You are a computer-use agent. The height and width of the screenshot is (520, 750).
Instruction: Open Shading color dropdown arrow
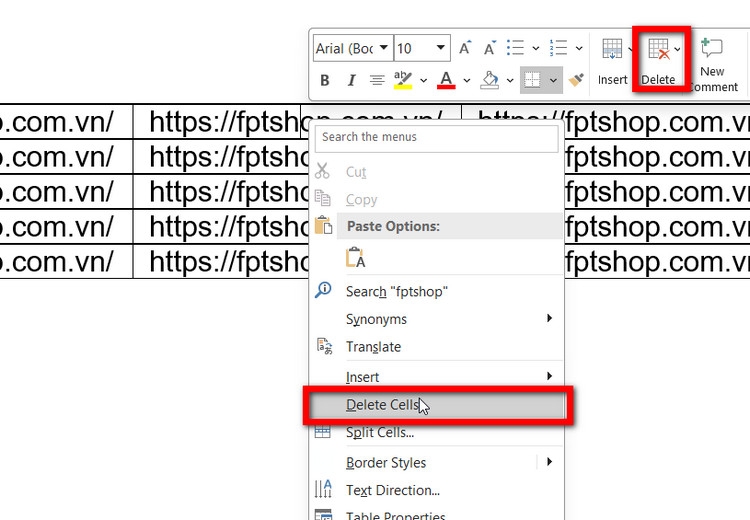510,80
